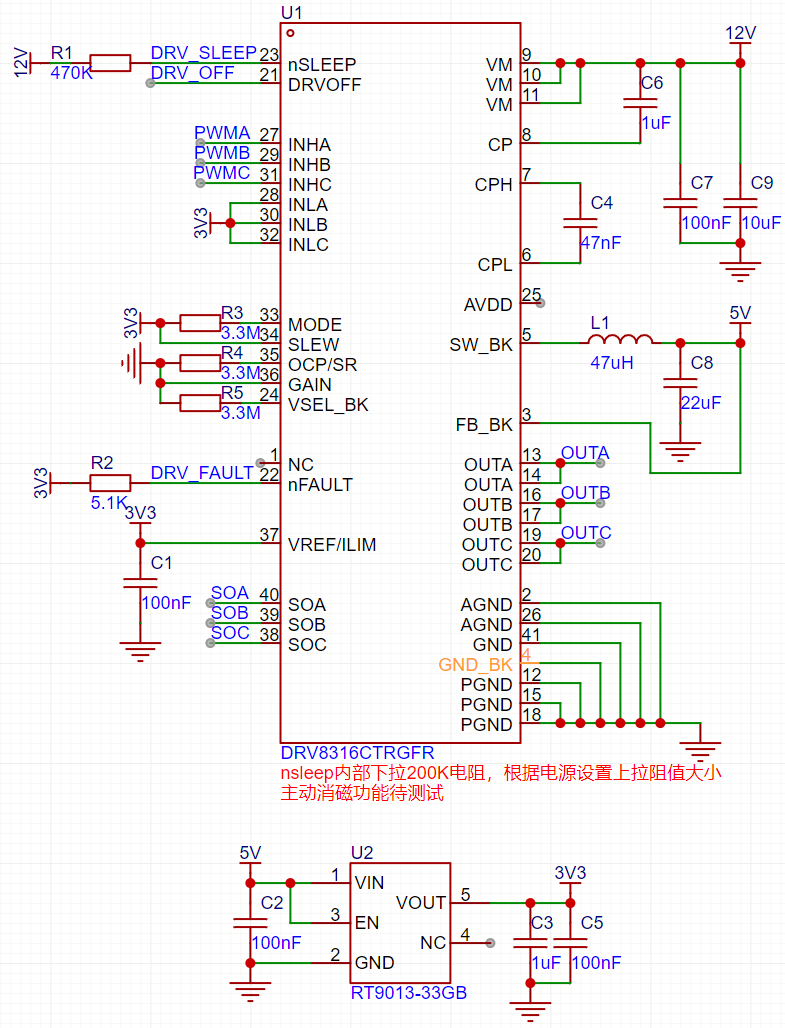Click red nsleep pull-down note text
785x1028 pixels.
[x=500, y=773]
